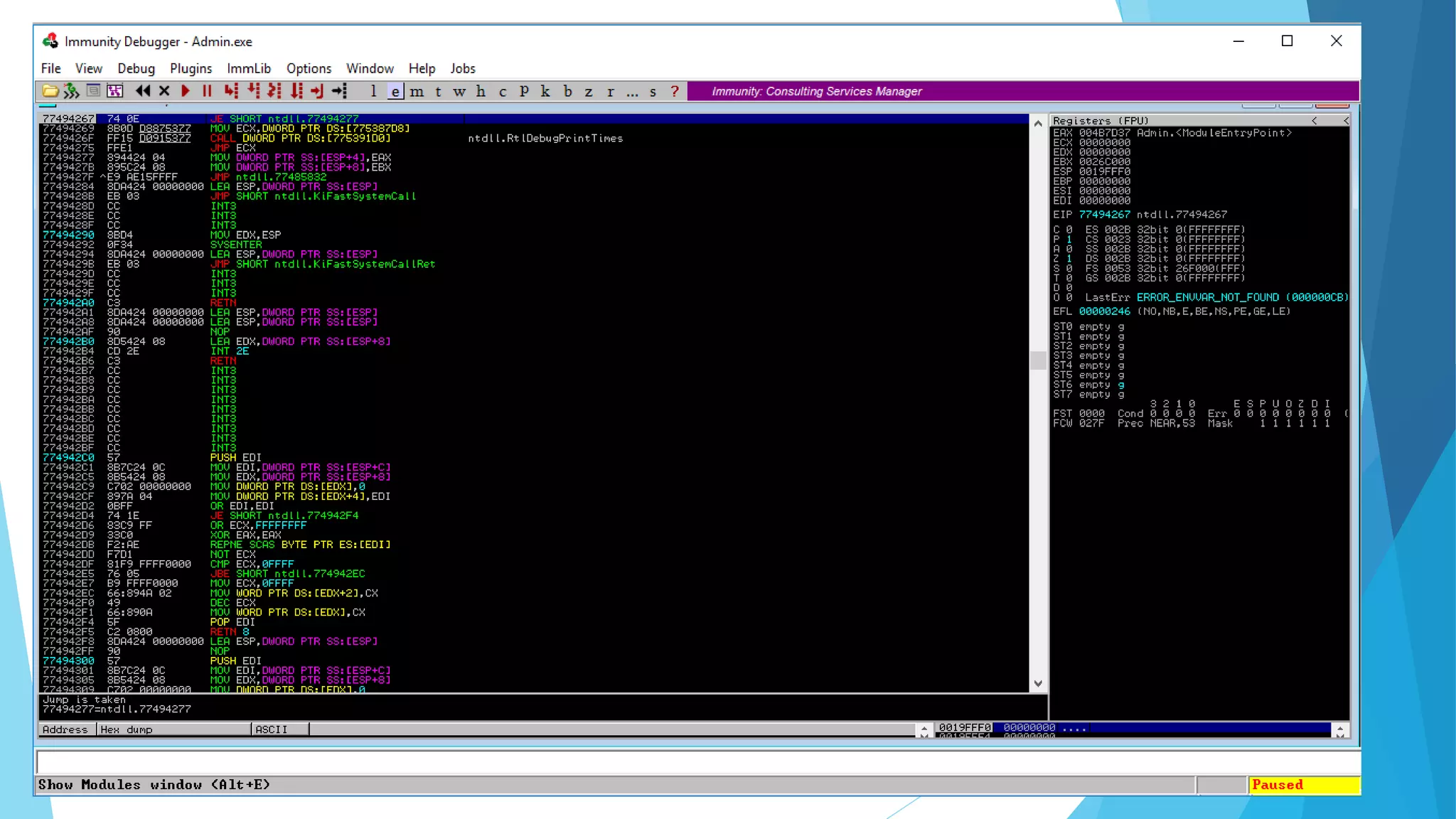Click the red question mark help button

point(675,91)
